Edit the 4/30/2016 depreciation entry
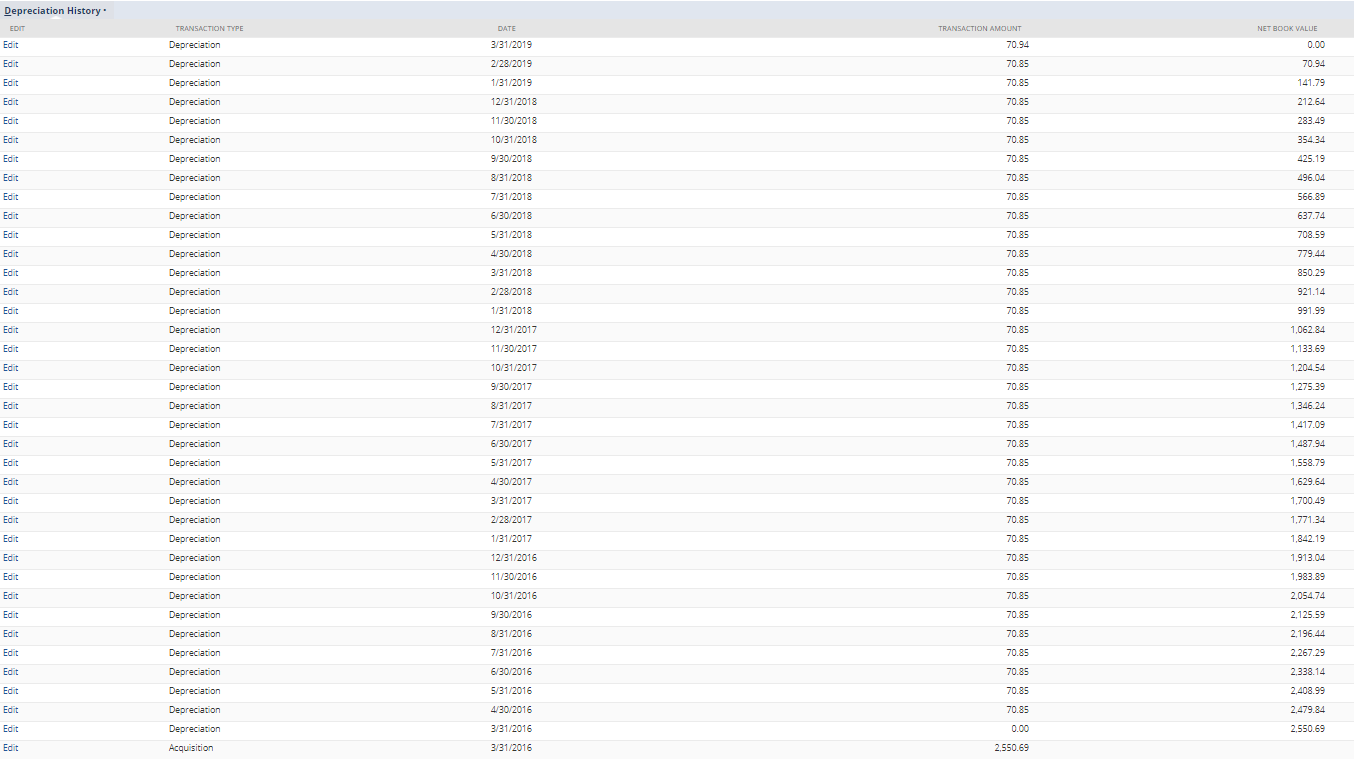Image resolution: width=1354 pixels, height=759 pixels. [x=11, y=710]
